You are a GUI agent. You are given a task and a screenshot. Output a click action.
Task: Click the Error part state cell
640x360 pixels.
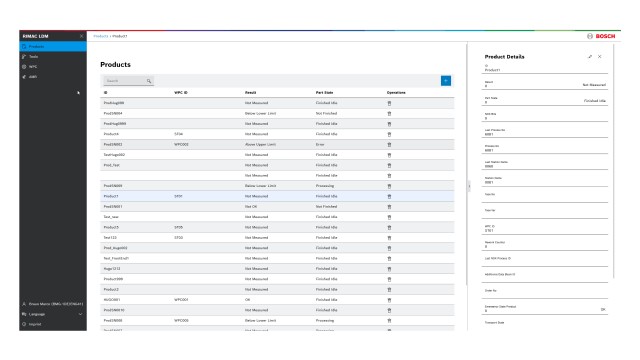[x=320, y=144]
